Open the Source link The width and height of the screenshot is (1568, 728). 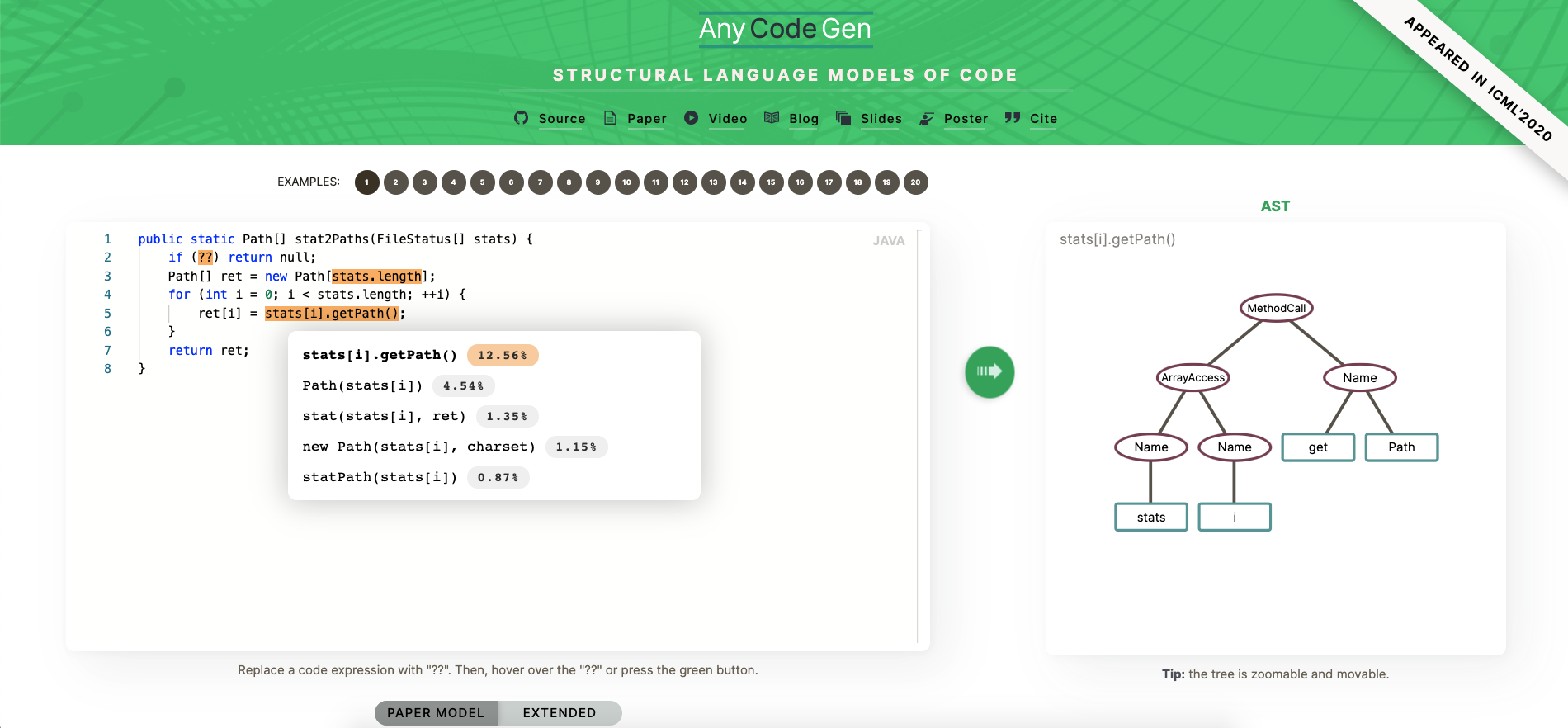click(562, 119)
